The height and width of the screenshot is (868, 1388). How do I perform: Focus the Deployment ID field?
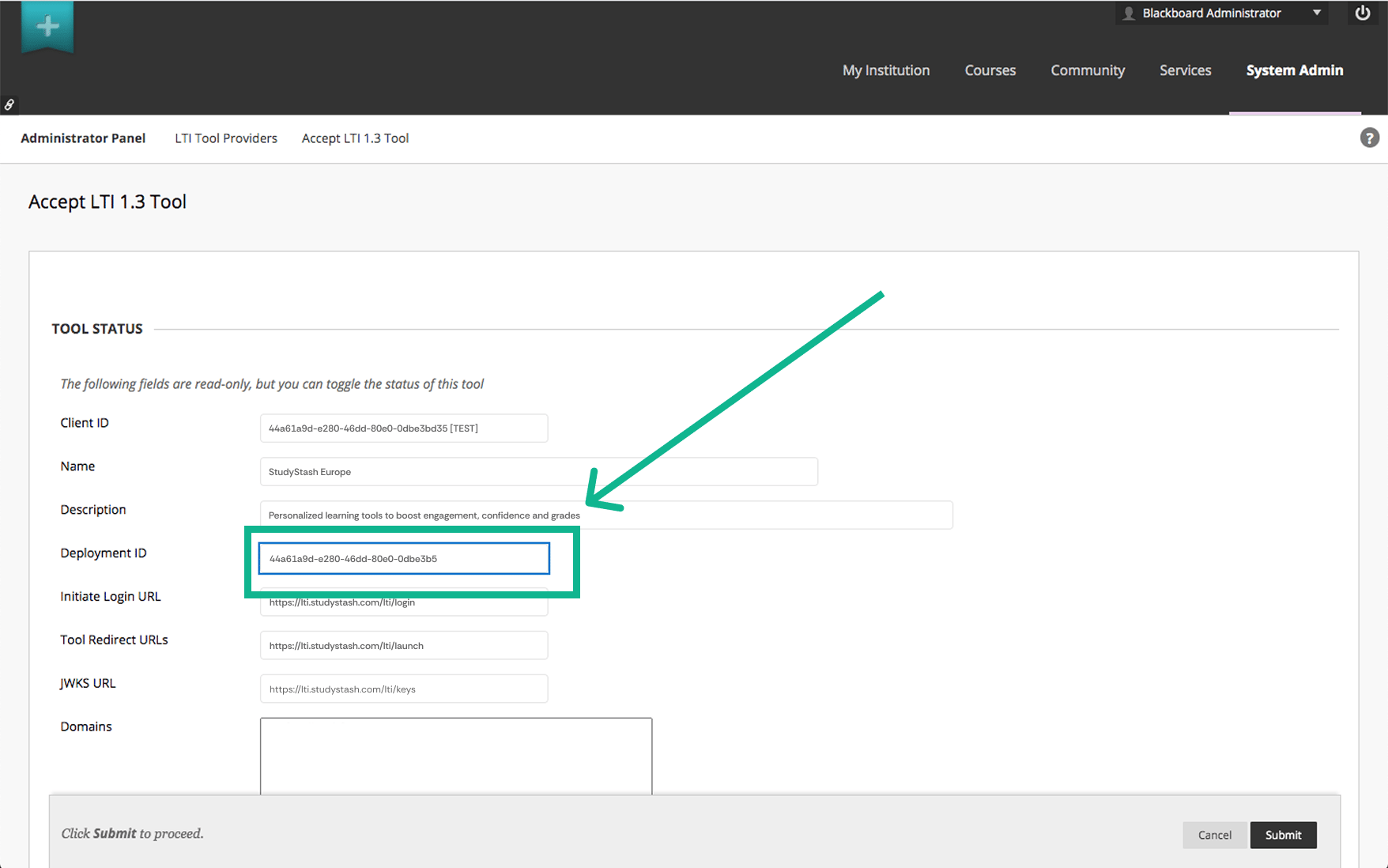[404, 558]
